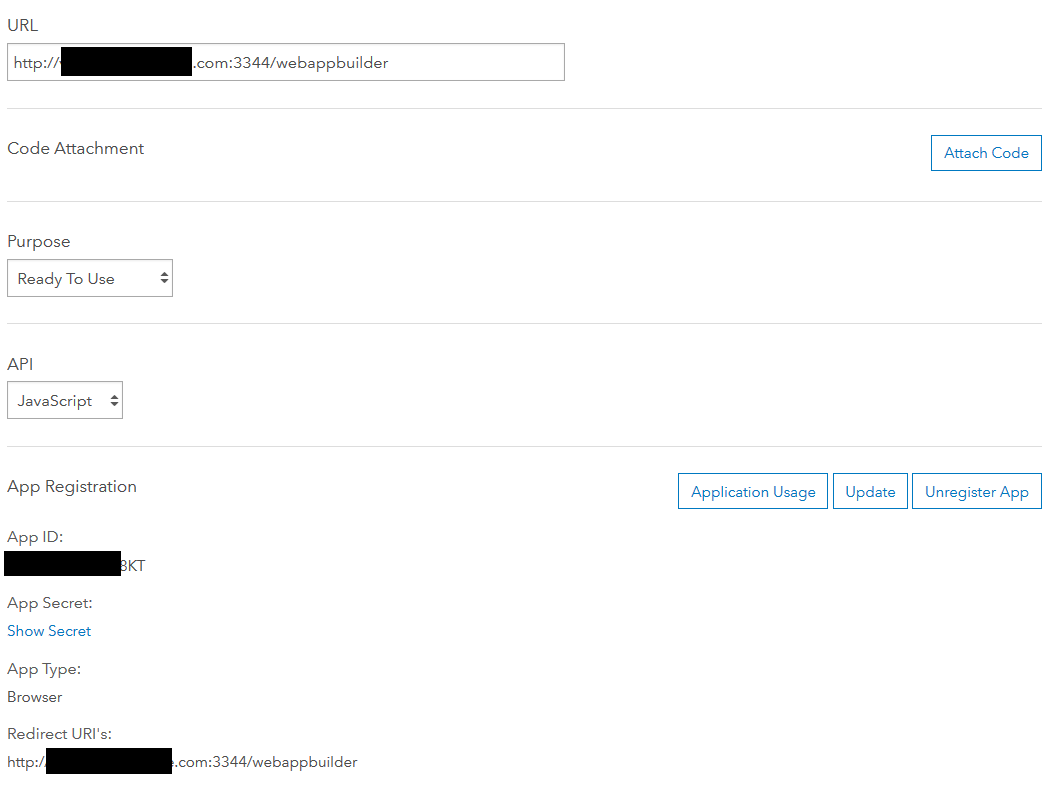Click the API section label
This screenshot has width=1050, height=787.
coord(20,364)
